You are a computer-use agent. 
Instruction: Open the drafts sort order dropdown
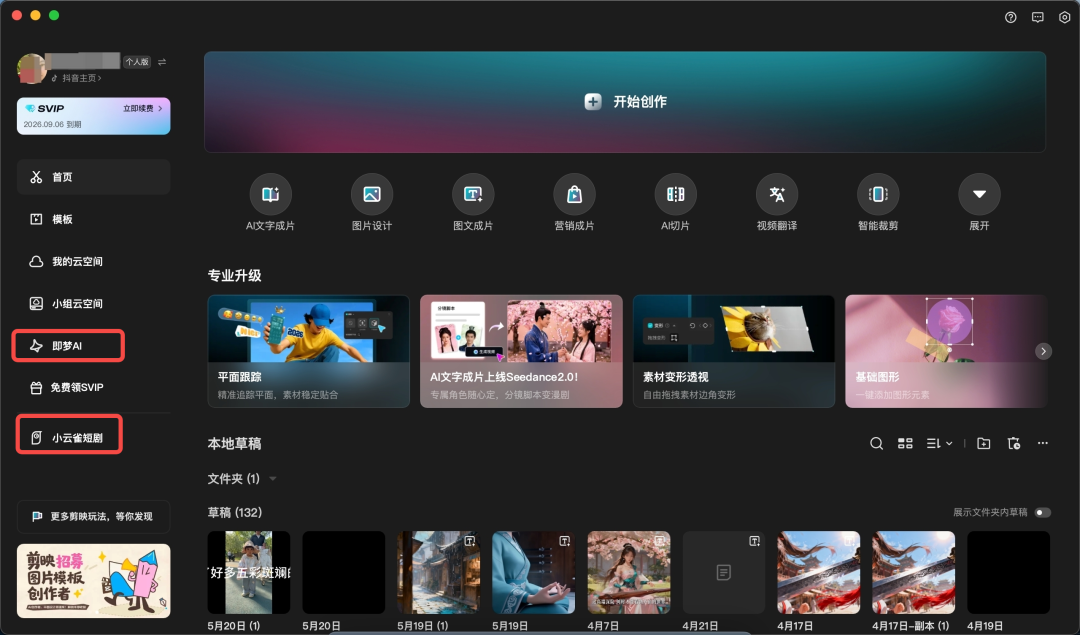(x=939, y=444)
